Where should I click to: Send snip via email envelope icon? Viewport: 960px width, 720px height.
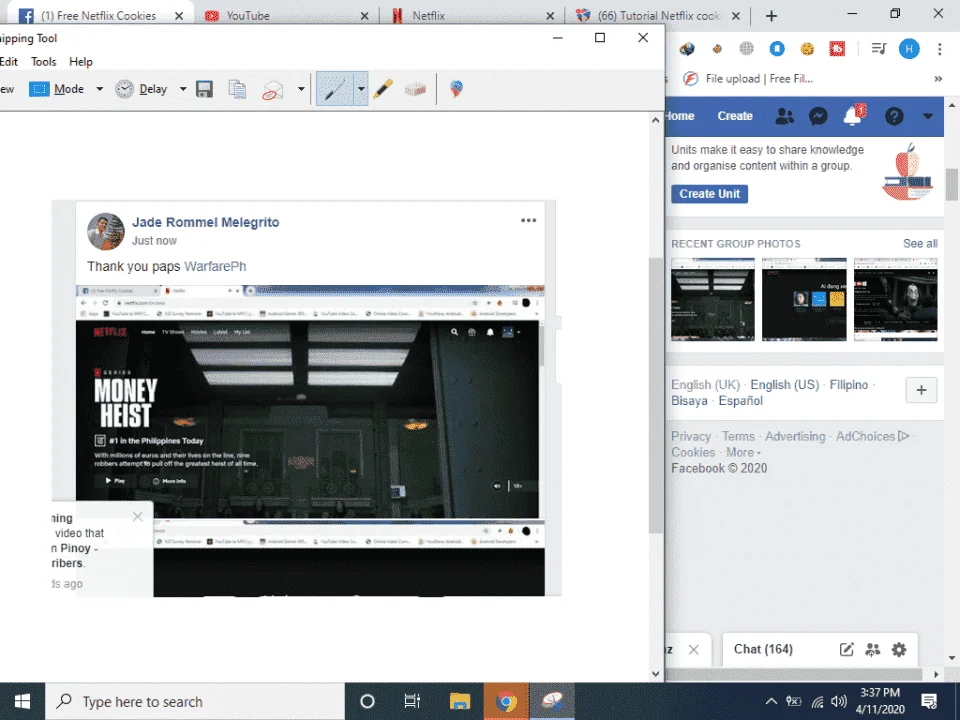click(x=273, y=89)
